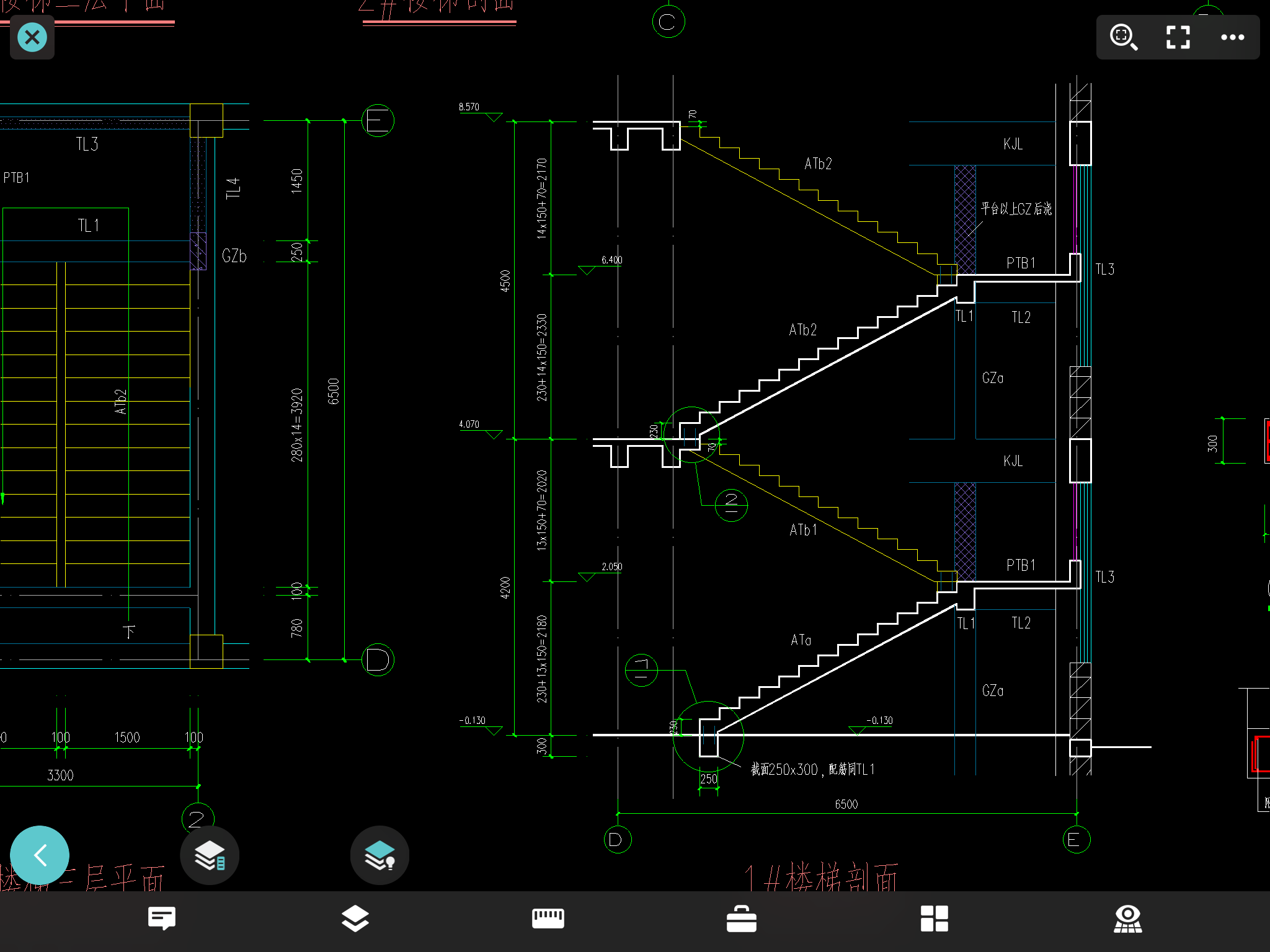Select the ruler measurement tool
Viewport: 1270px width, 952px height.
548,919
